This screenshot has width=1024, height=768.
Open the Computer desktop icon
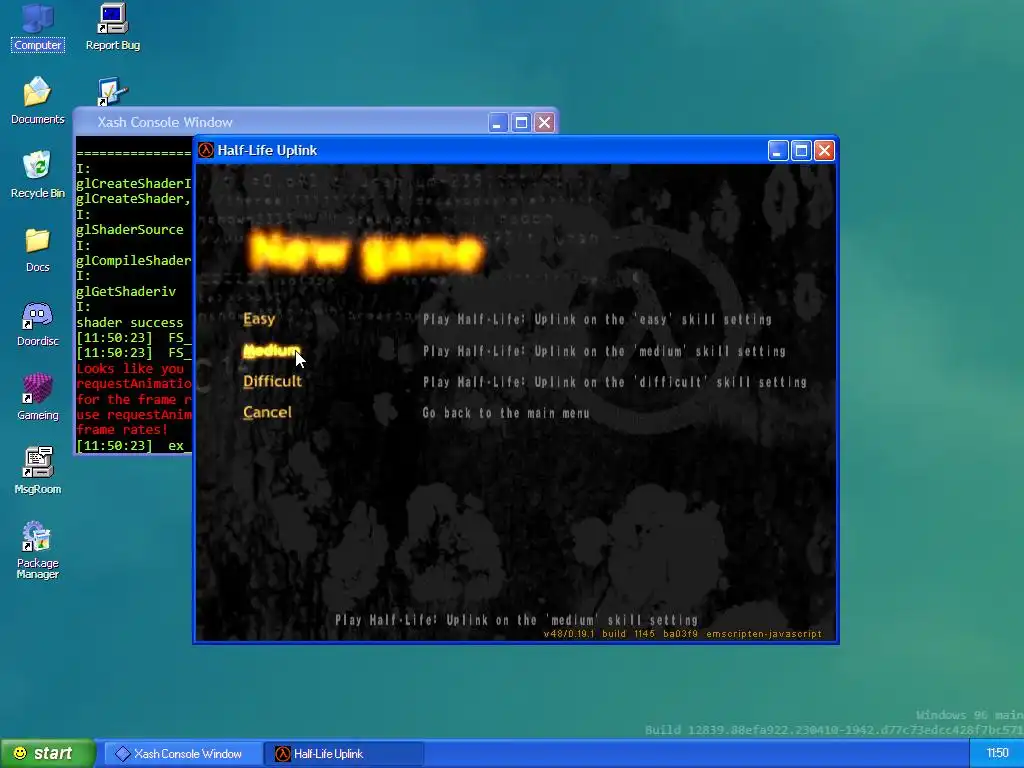(38, 27)
